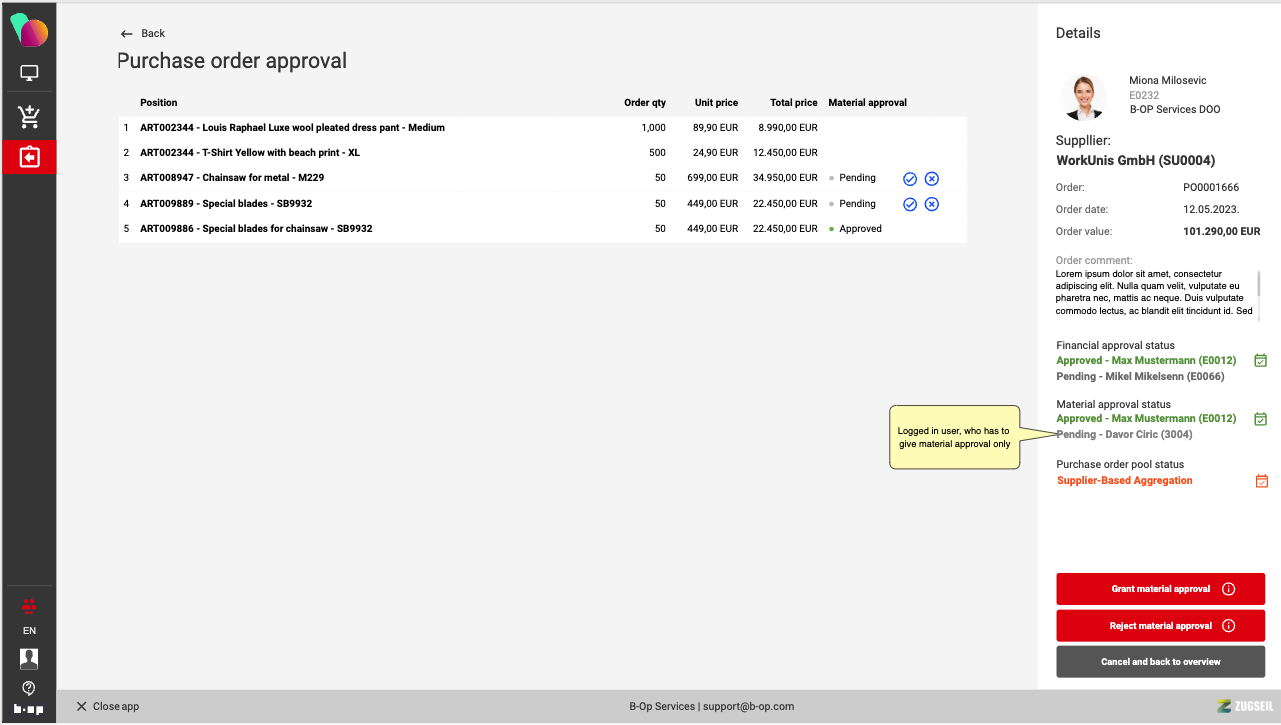The image size is (1281, 725).
Task: Open the monitor dashboard icon in sidebar
Action: click(x=29, y=73)
